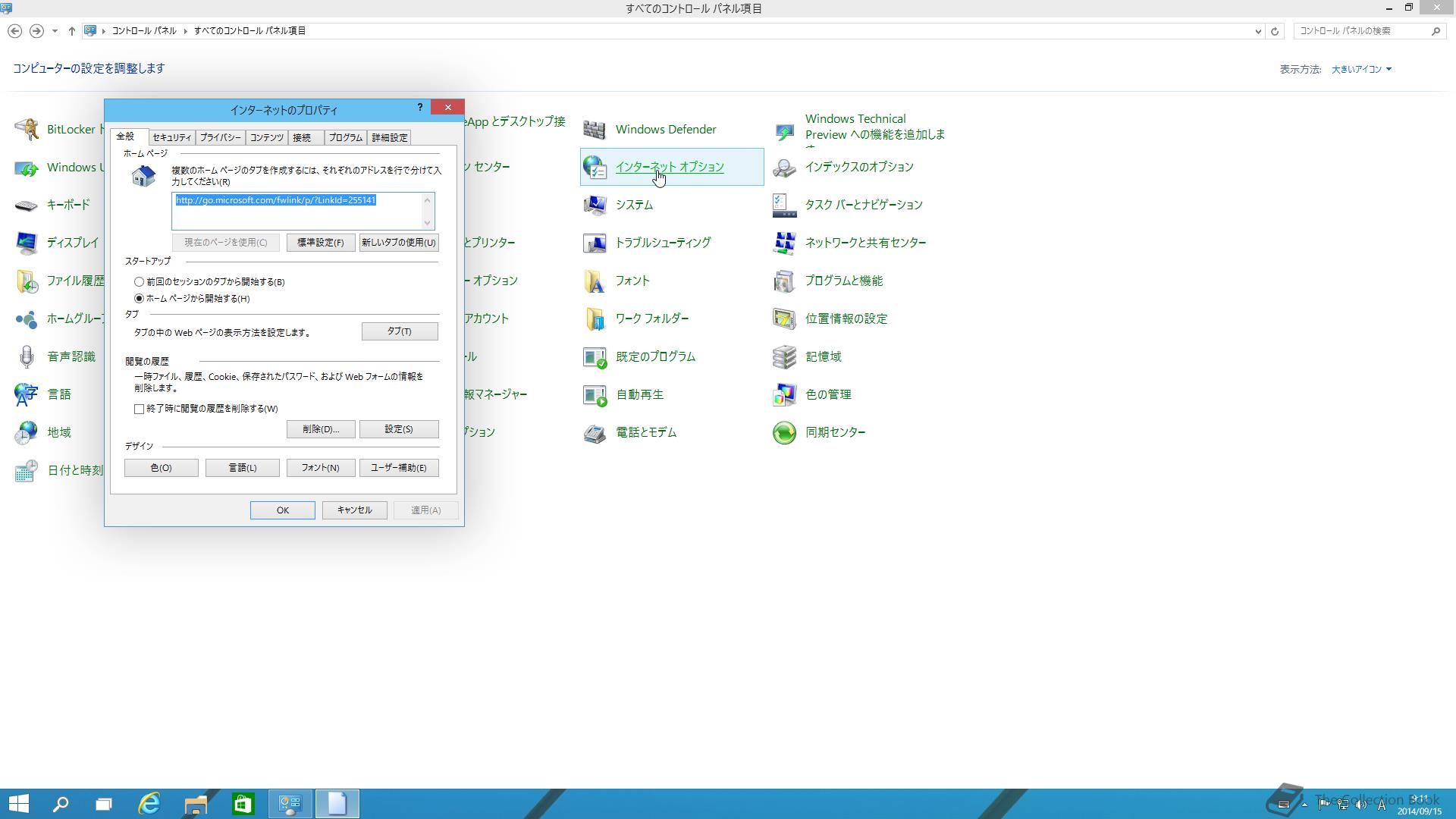Click the ユーザー補助(E) button
Image resolution: width=1456 pixels, height=819 pixels.
click(399, 468)
